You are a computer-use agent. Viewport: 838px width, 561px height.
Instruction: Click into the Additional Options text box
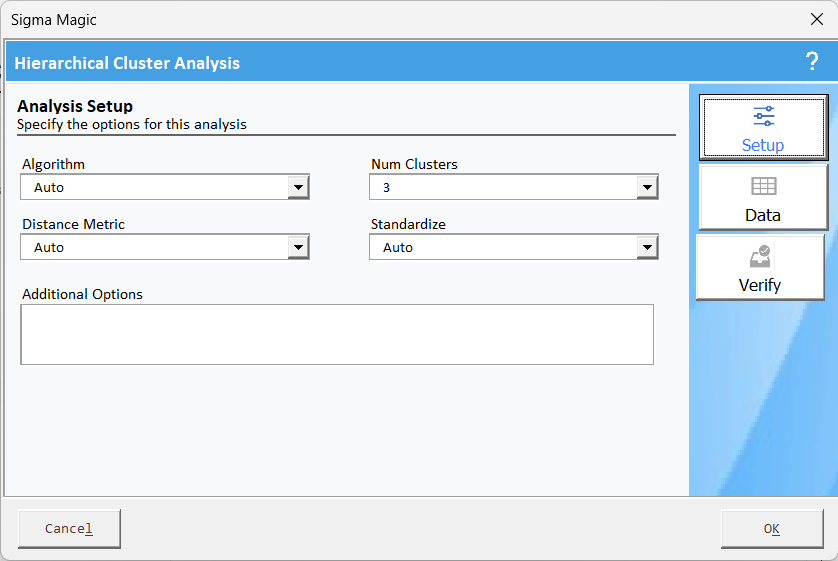coord(337,334)
